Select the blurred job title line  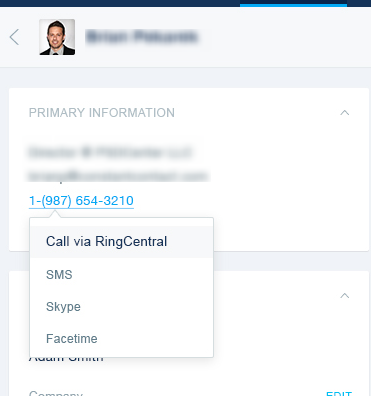[x=110, y=153]
